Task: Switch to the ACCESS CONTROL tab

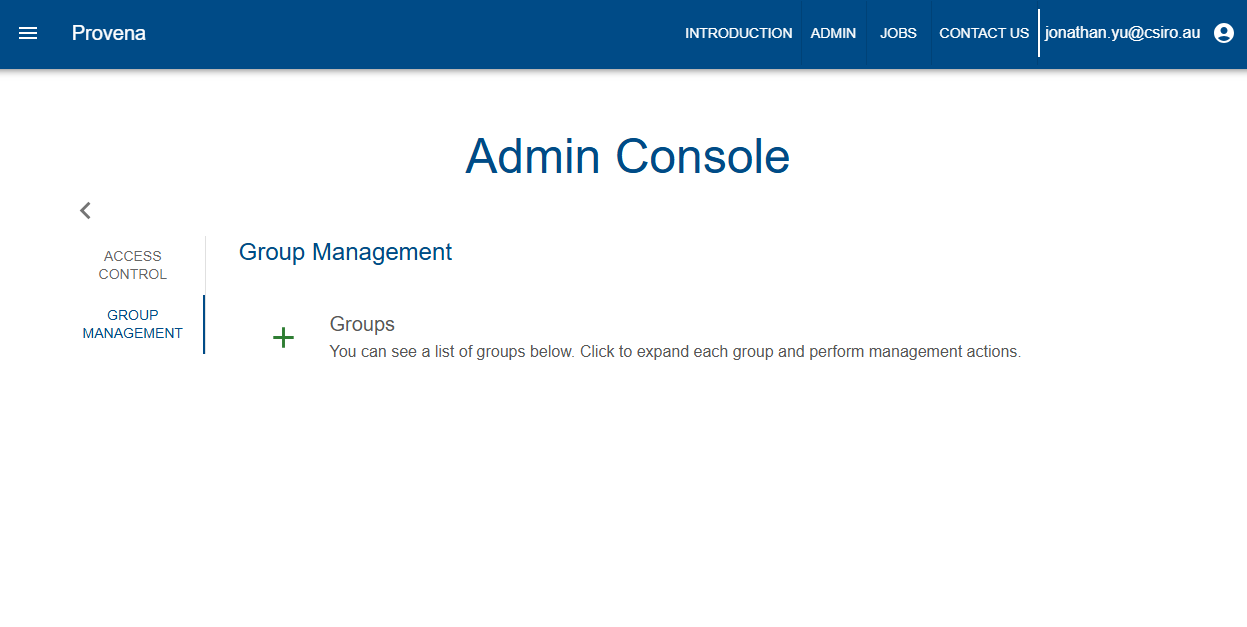Action: click(x=133, y=265)
